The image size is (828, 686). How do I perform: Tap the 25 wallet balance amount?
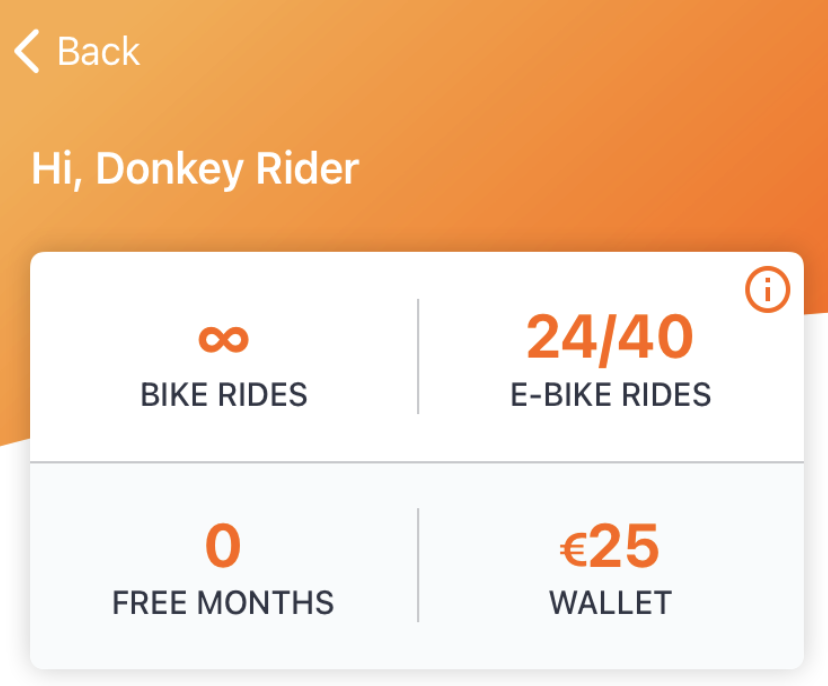point(624,546)
